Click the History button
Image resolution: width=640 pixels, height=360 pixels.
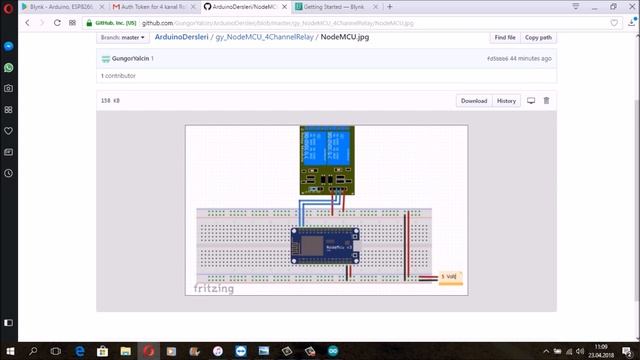click(x=506, y=101)
